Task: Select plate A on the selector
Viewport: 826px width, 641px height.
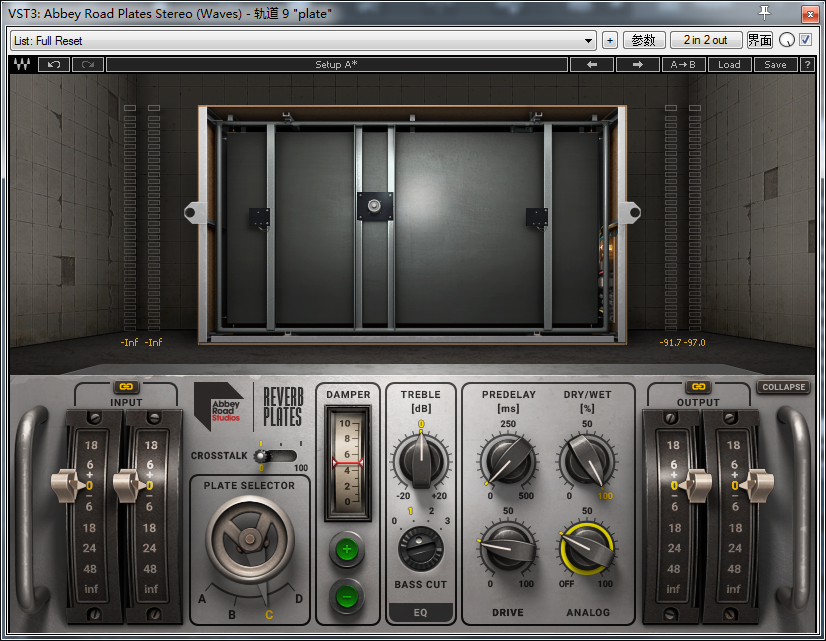Action: pyautogui.click(x=202, y=599)
